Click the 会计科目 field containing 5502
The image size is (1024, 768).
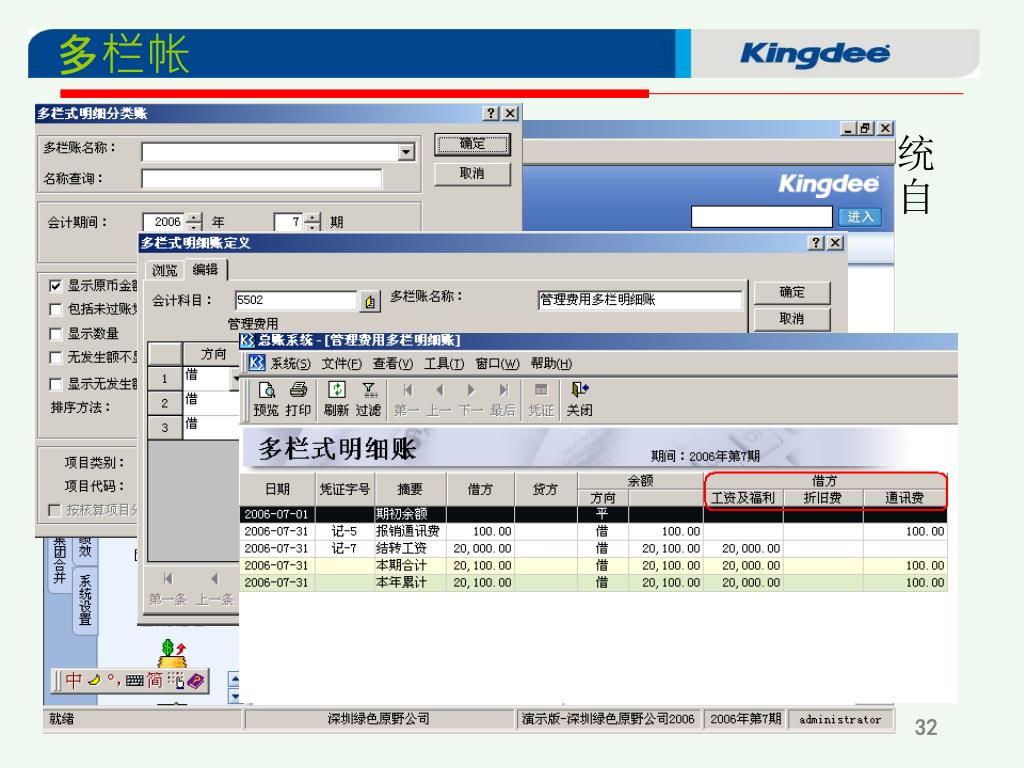(x=296, y=300)
